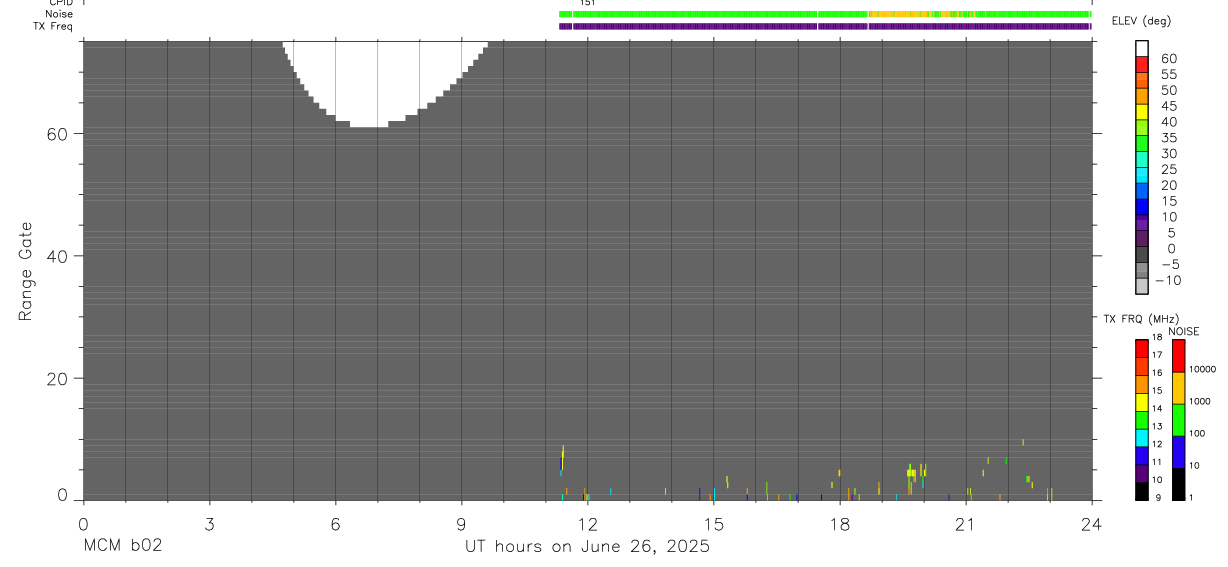Click the red segment of the ELEV color bar
This screenshot has height=567, width=1228.
point(1142,64)
